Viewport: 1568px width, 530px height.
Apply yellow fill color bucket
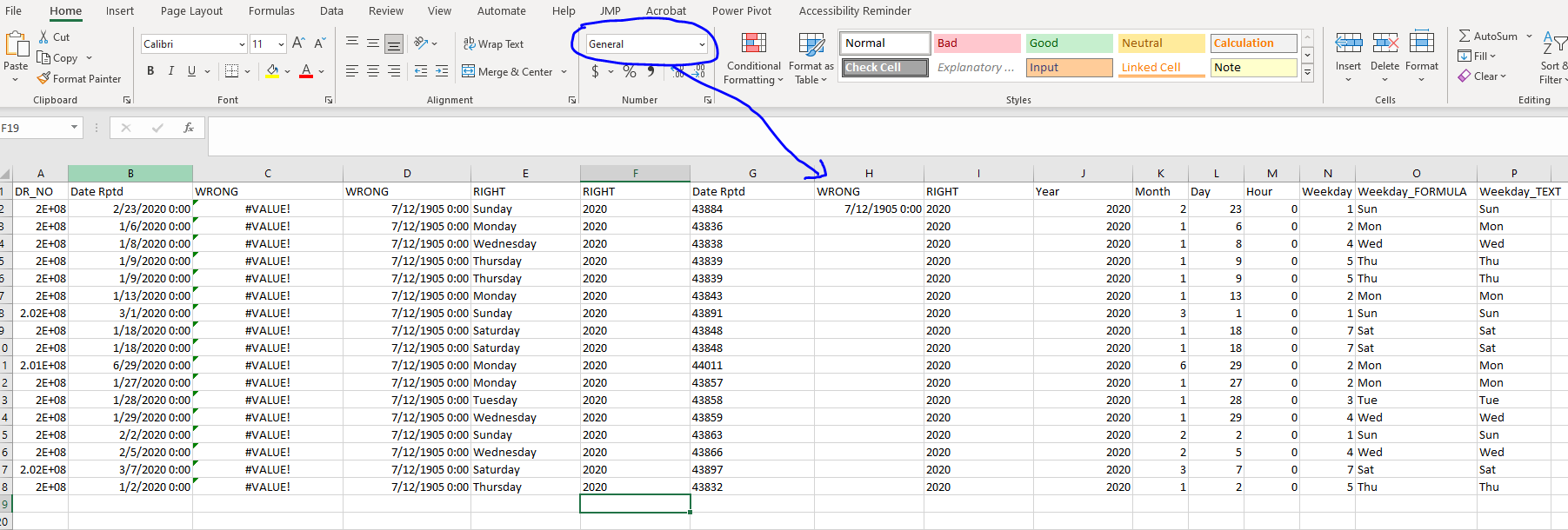tap(273, 71)
